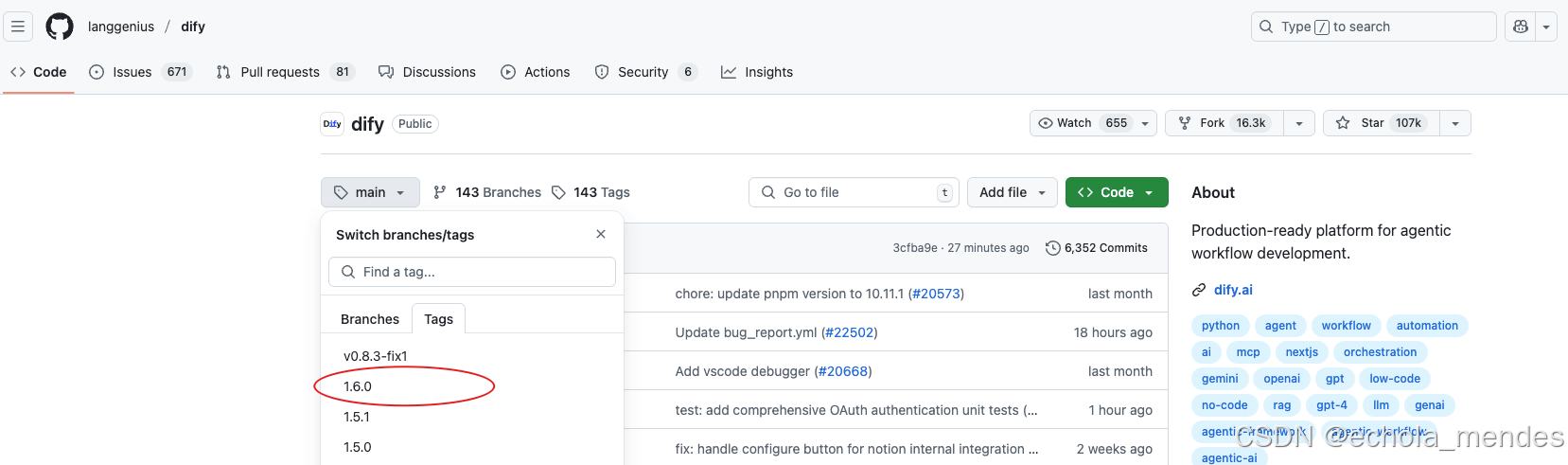Click the Watch button
This screenshot has height=465, width=1568.
click(1082, 123)
